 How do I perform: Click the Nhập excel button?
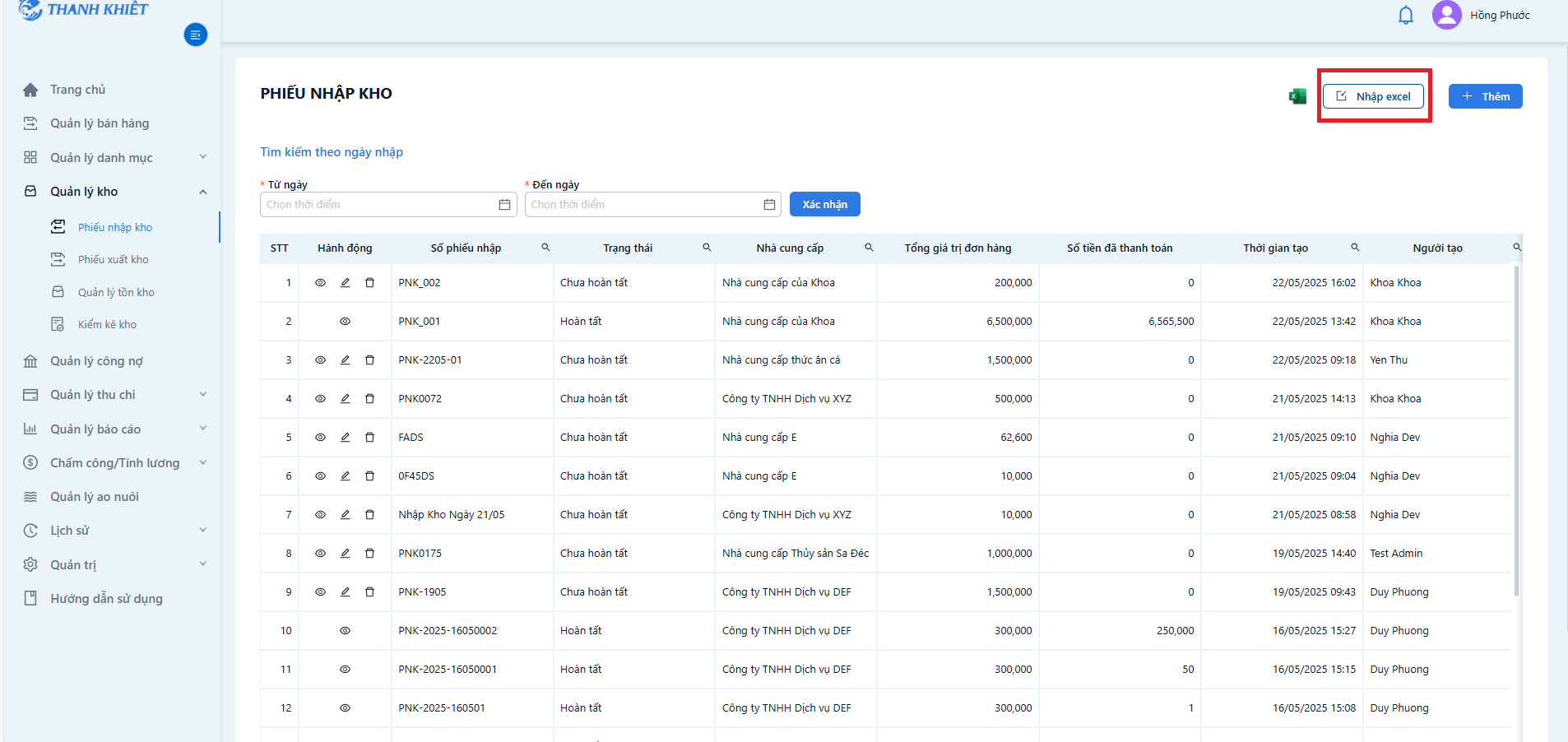pos(1373,96)
